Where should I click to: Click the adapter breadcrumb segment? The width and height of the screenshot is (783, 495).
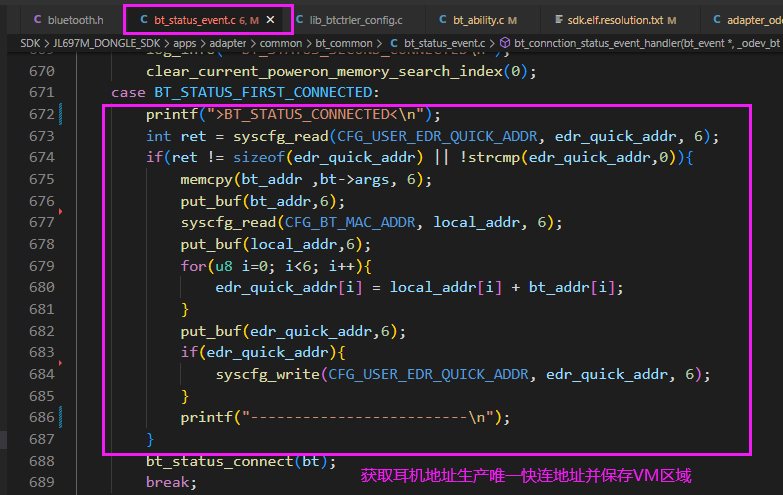(228, 43)
